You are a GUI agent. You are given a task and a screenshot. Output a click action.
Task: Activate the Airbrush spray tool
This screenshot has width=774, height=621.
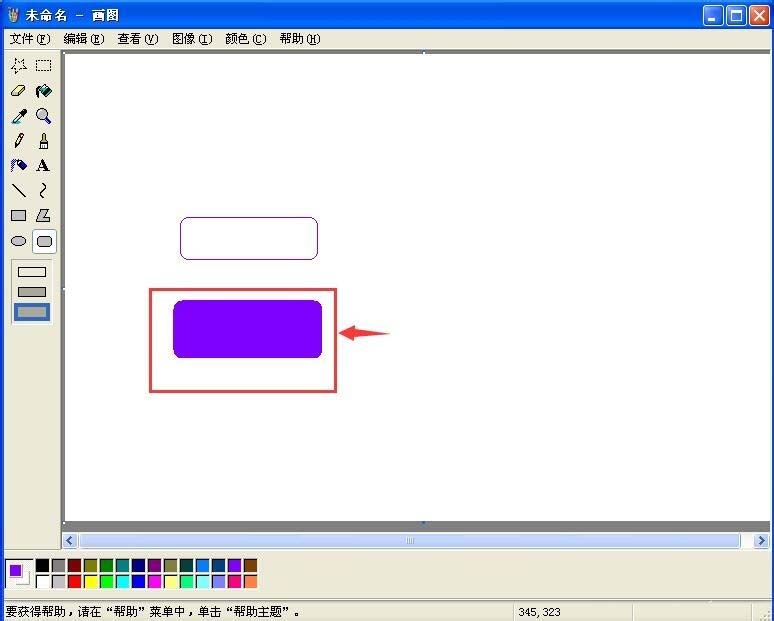tap(19, 165)
